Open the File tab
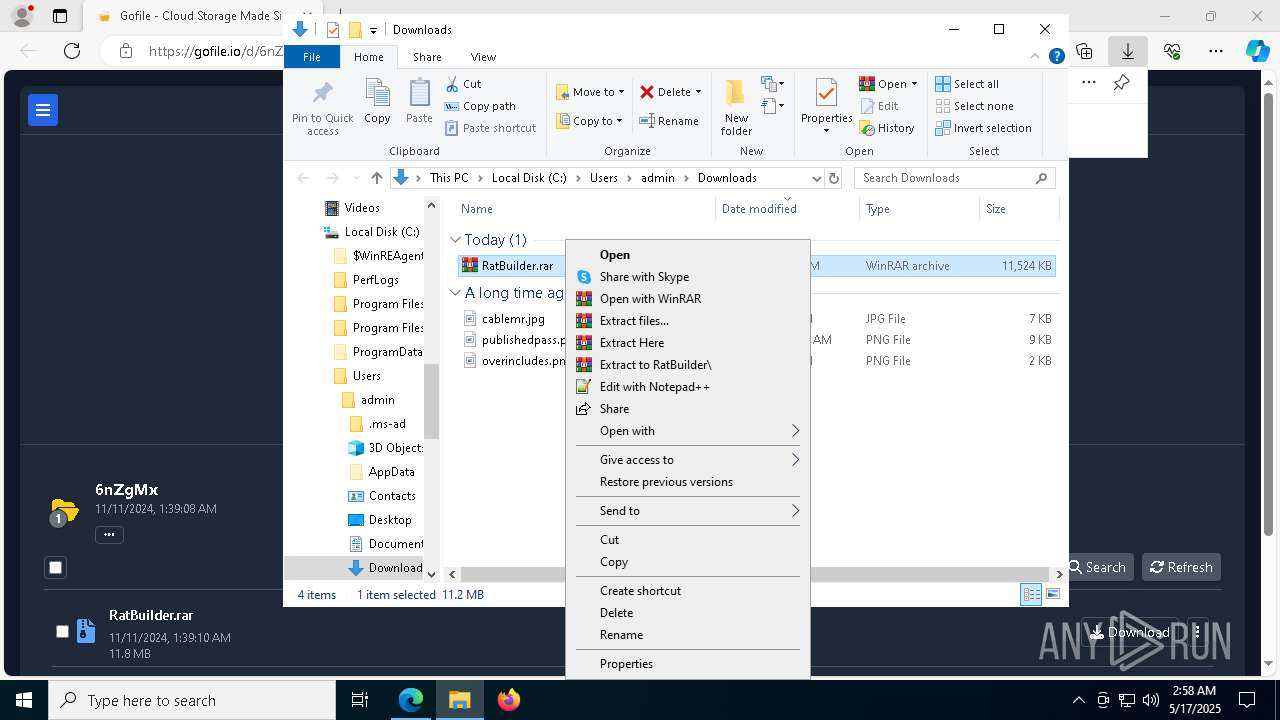Viewport: 1280px width, 720px height. point(312,57)
